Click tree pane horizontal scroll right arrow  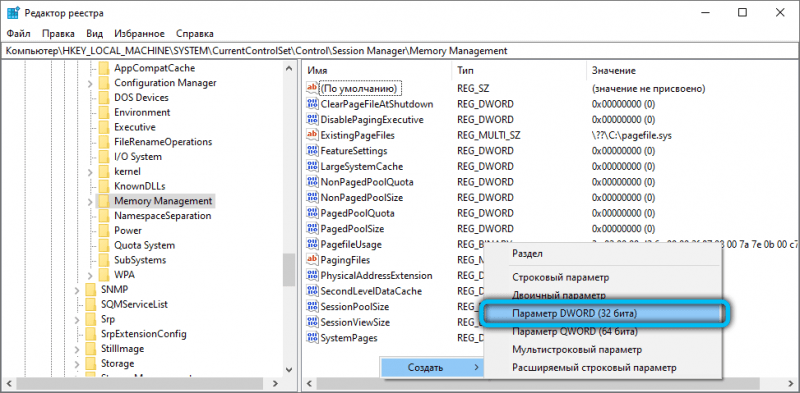(276, 383)
